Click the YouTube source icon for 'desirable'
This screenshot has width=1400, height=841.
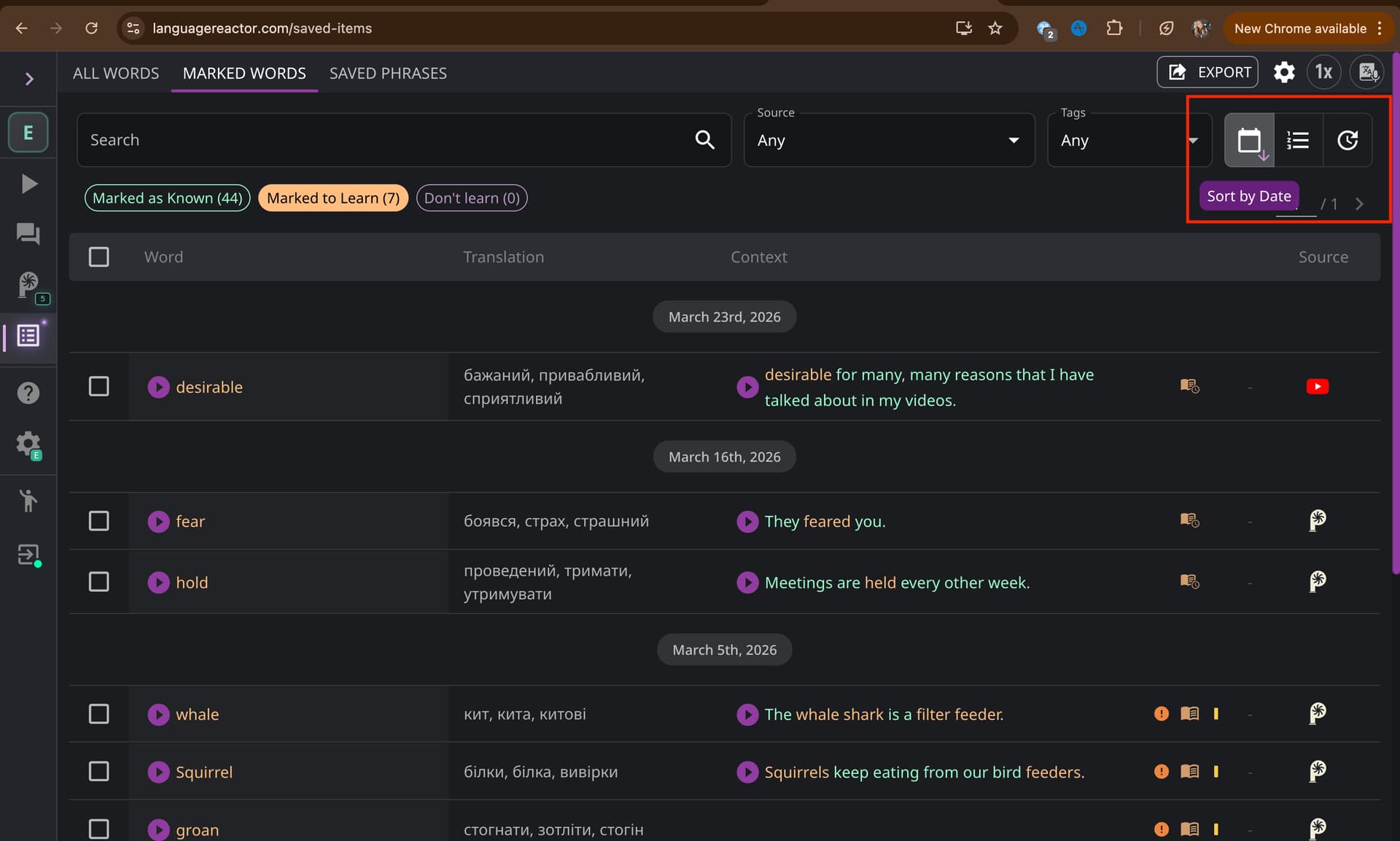point(1317,387)
